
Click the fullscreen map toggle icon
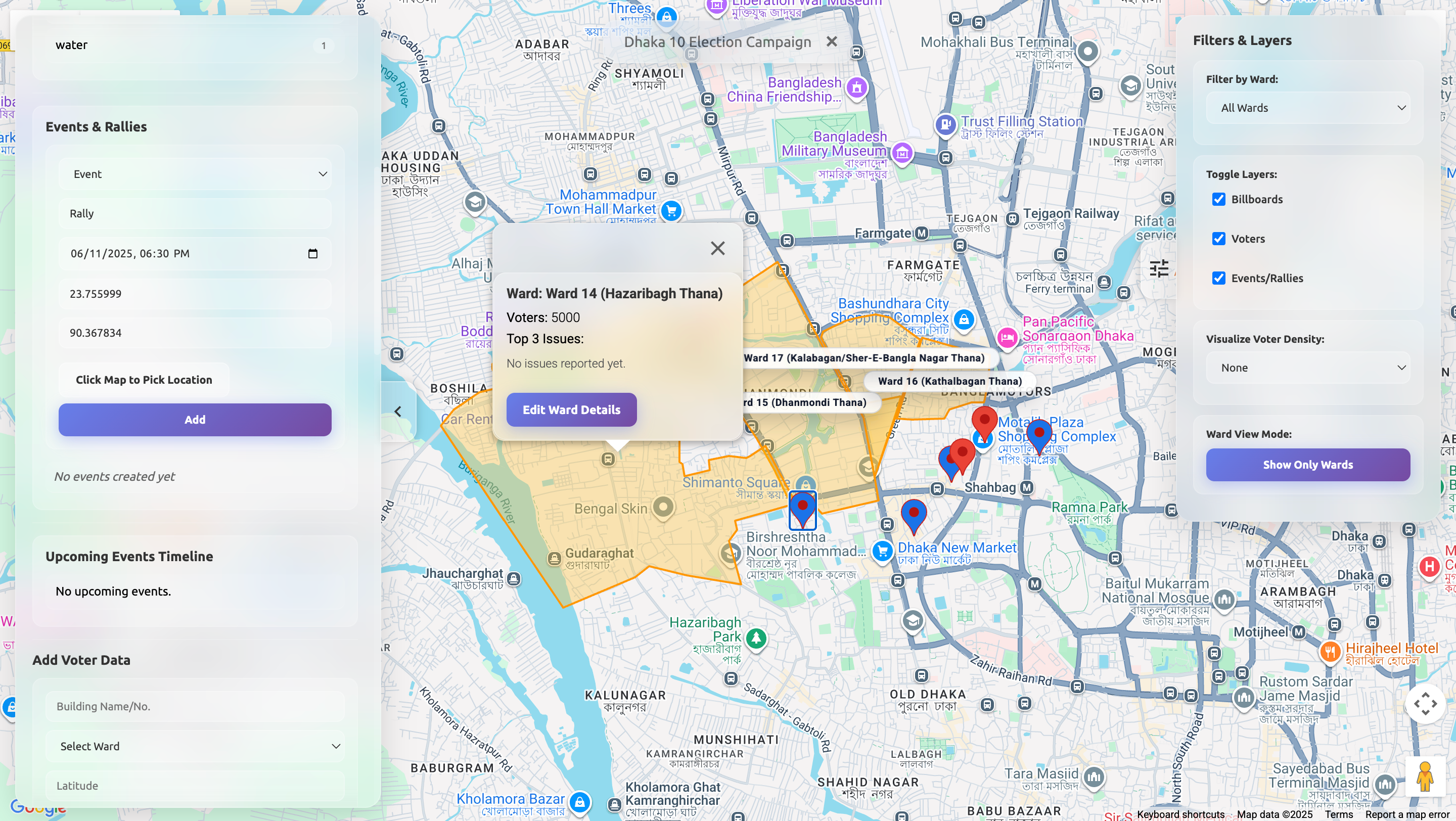tap(1425, 704)
